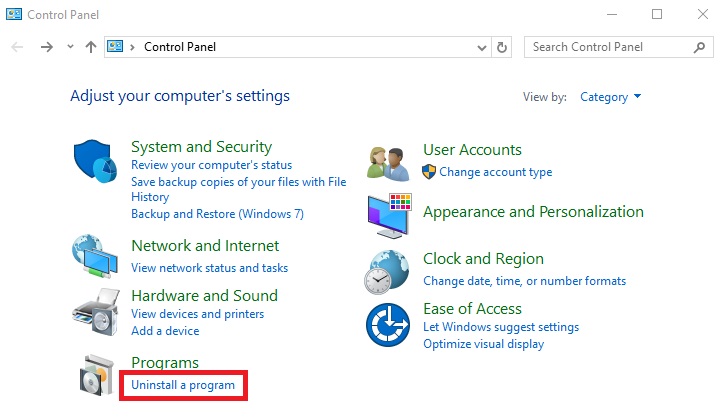Open Backup and Restore (Windows 7)
Screen dimensions: 720x420
click(217, 214)
